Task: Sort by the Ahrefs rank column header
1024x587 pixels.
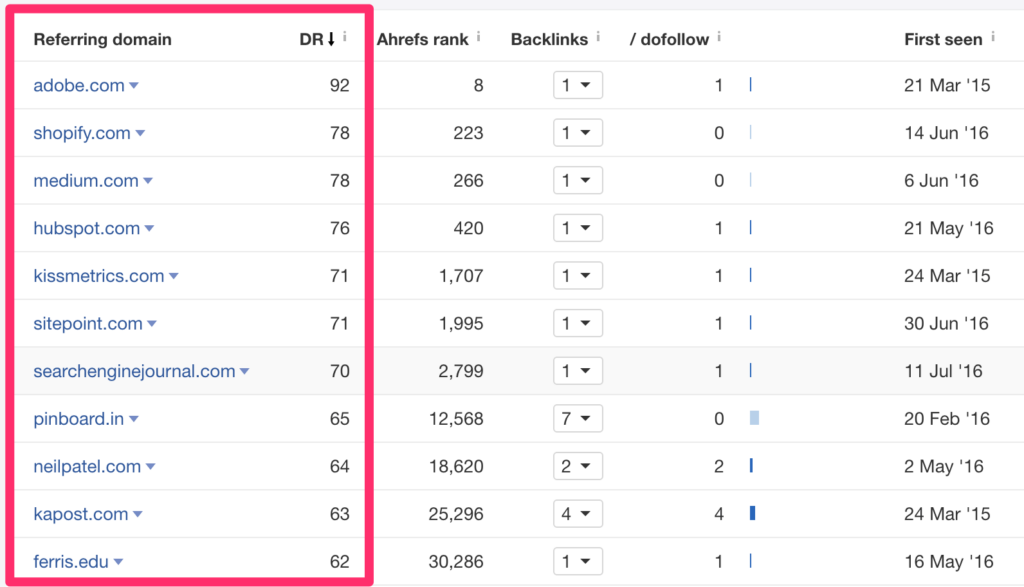Action: [x=423, y=39]
